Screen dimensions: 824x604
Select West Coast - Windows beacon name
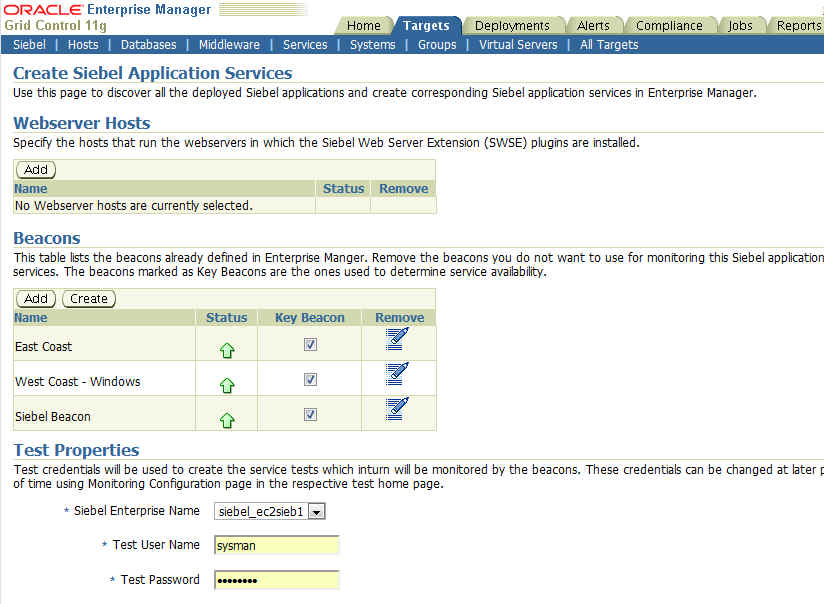(x=78, y=382)
